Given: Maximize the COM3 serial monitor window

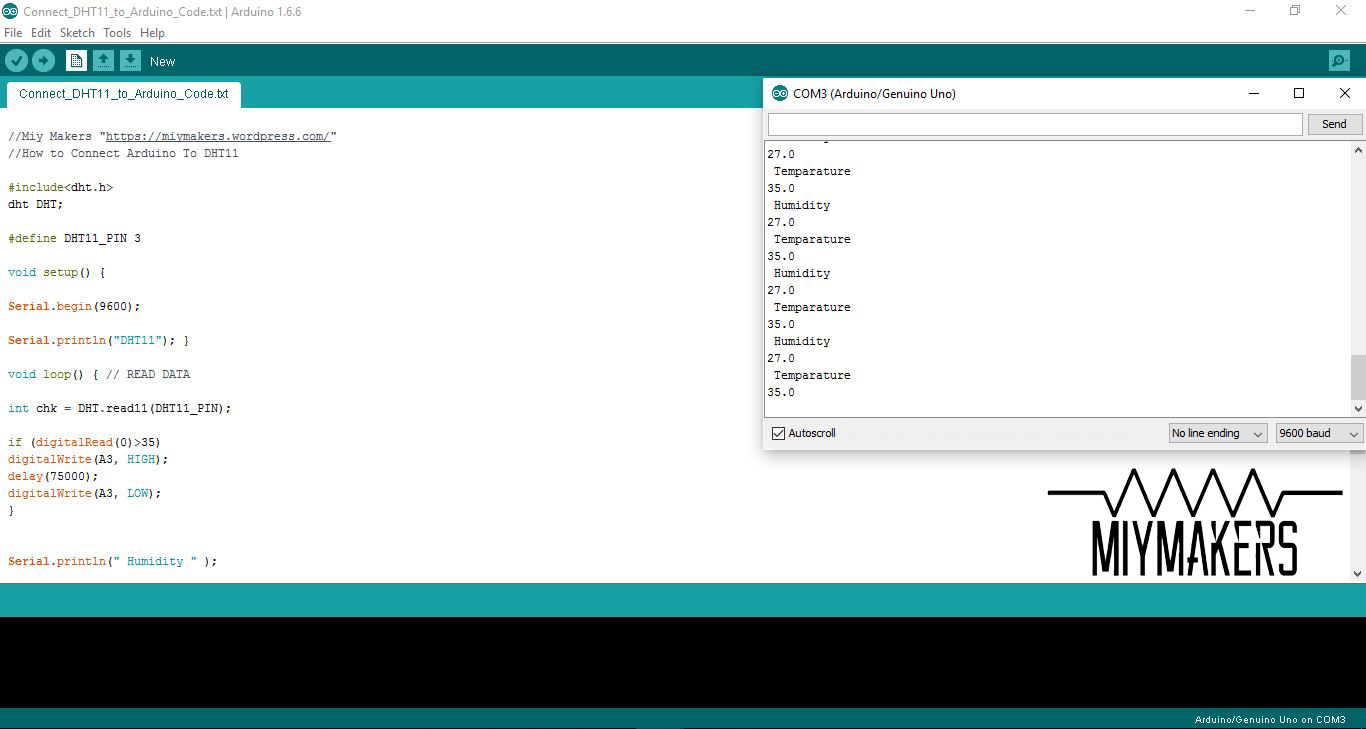Looking at the screenshot, I should (x=1299, y=93).
